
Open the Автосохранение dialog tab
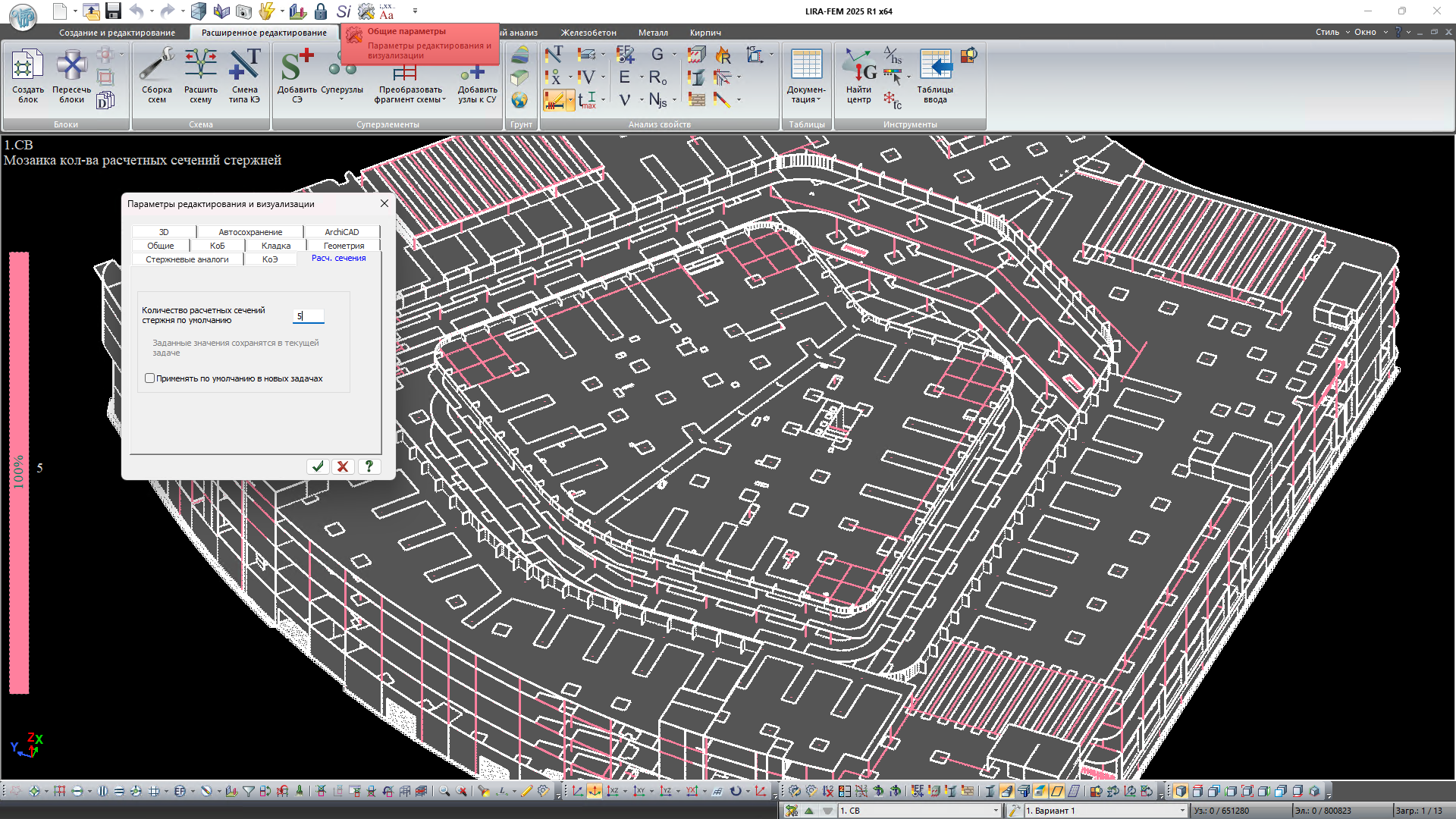[250, 232]
